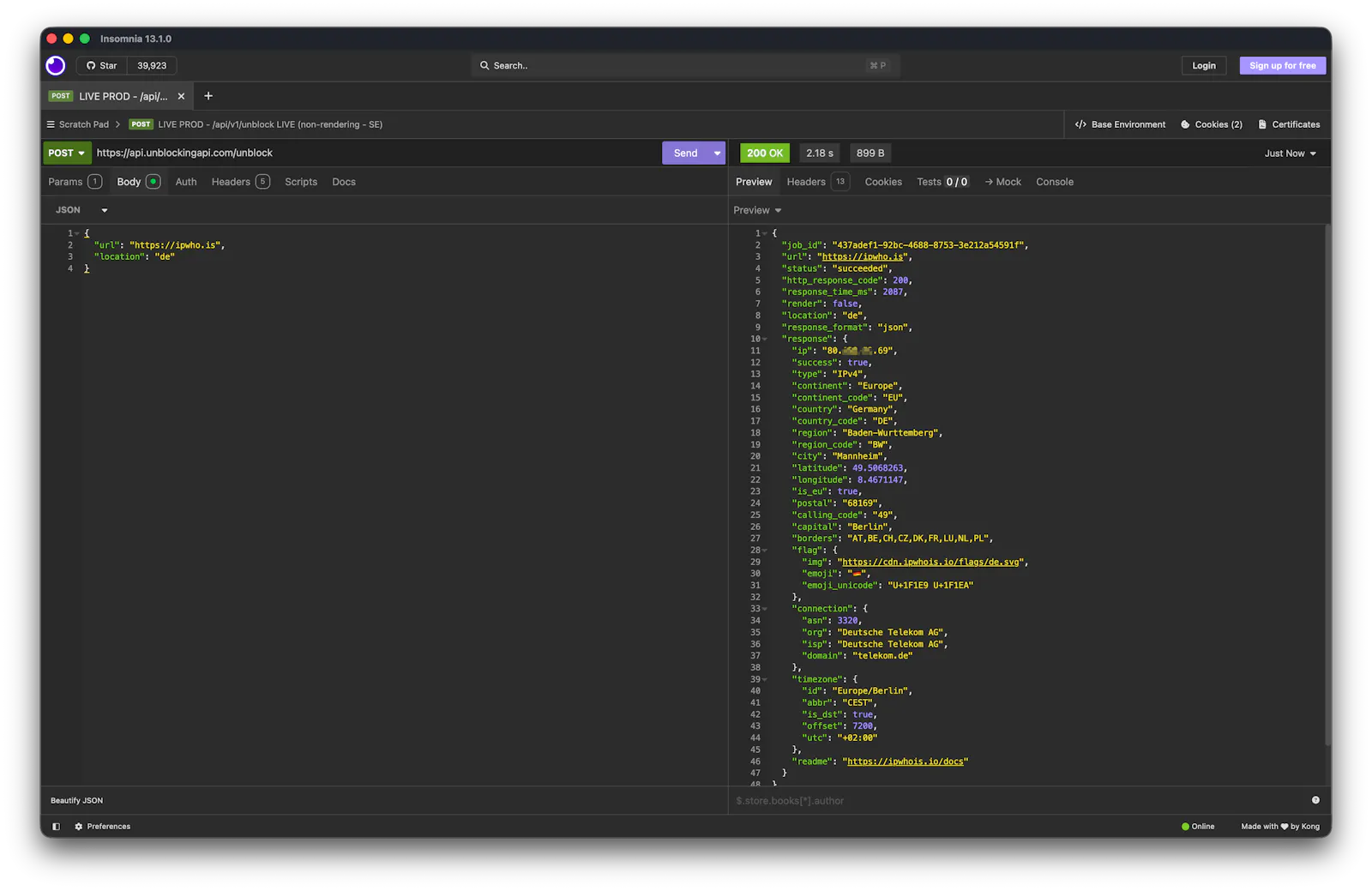The width and height of the screenshot is (1372, 891).
Task: Switch to the Params tab
Action: click(75, 182)
